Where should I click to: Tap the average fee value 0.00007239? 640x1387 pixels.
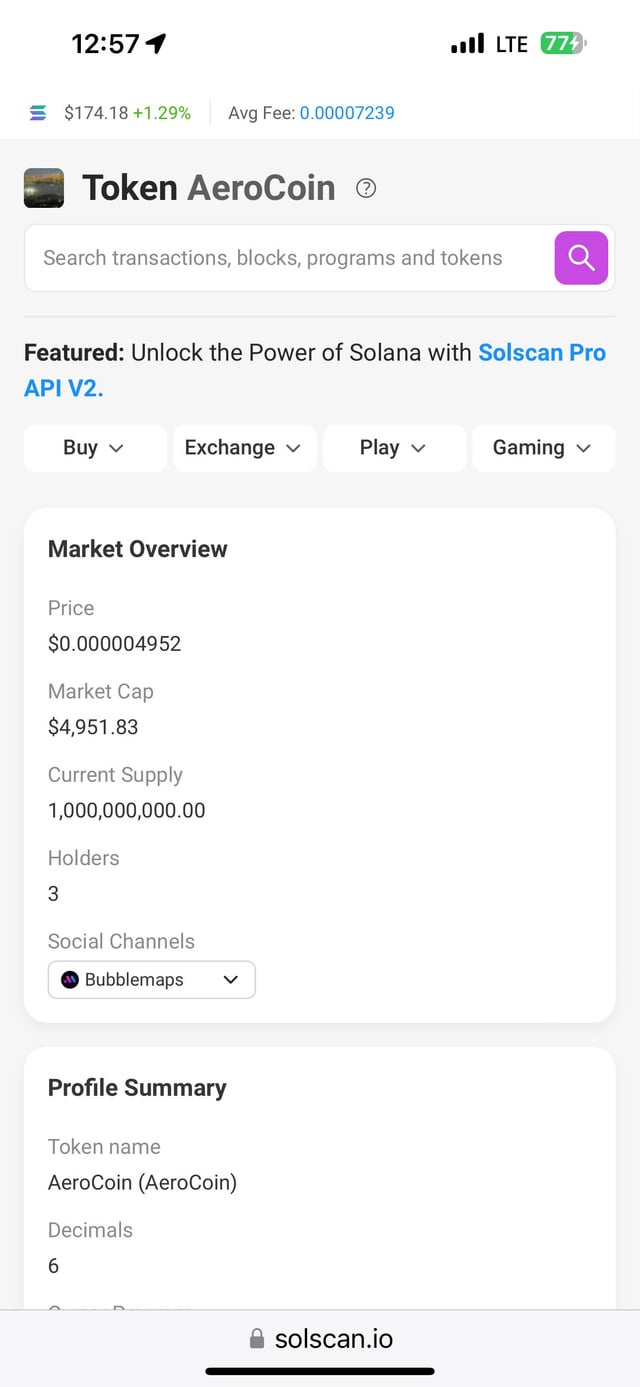tap(347, 113)
